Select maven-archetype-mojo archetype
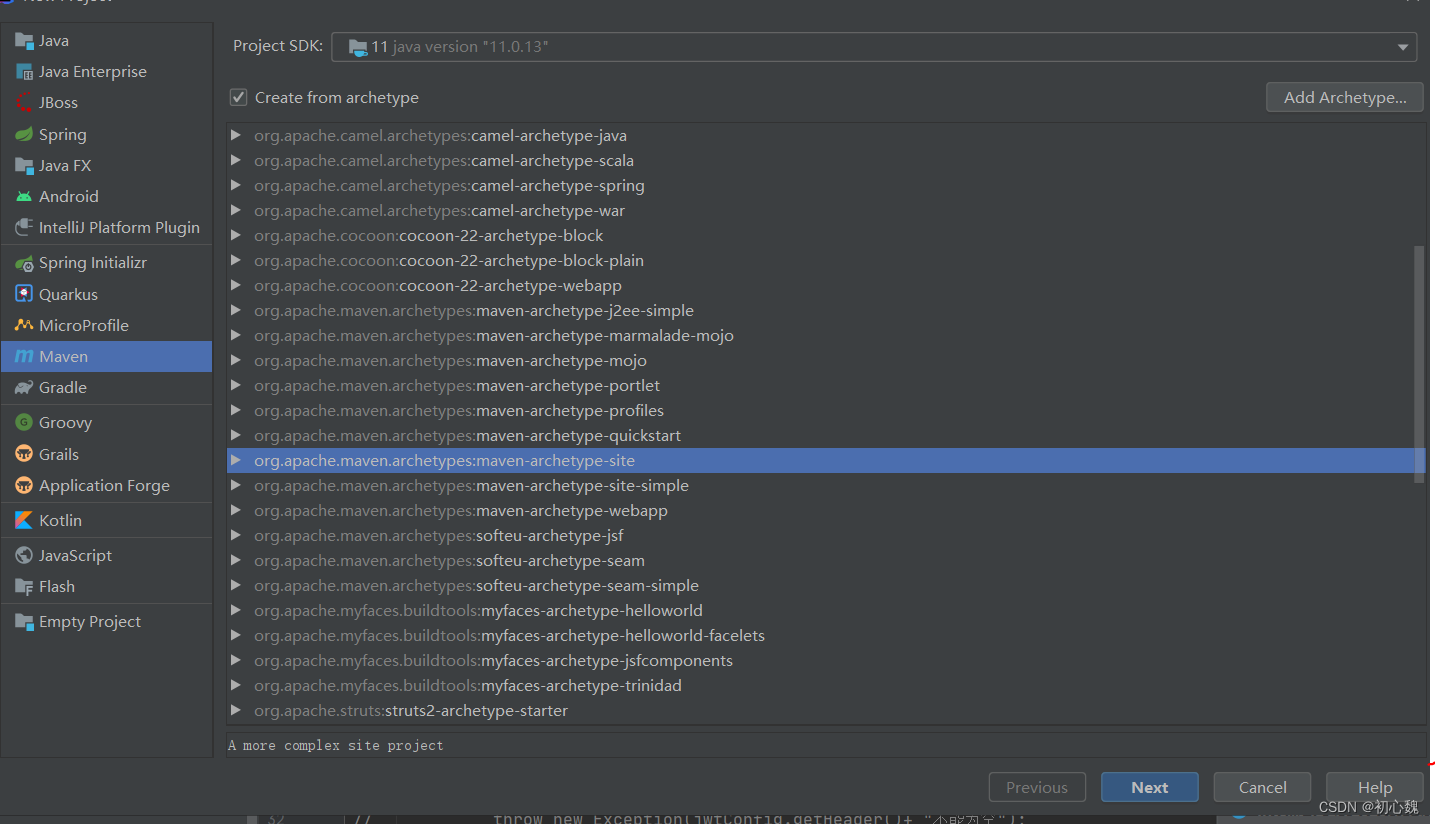Viewport: 1435px width, 824px height. (826, 360)
